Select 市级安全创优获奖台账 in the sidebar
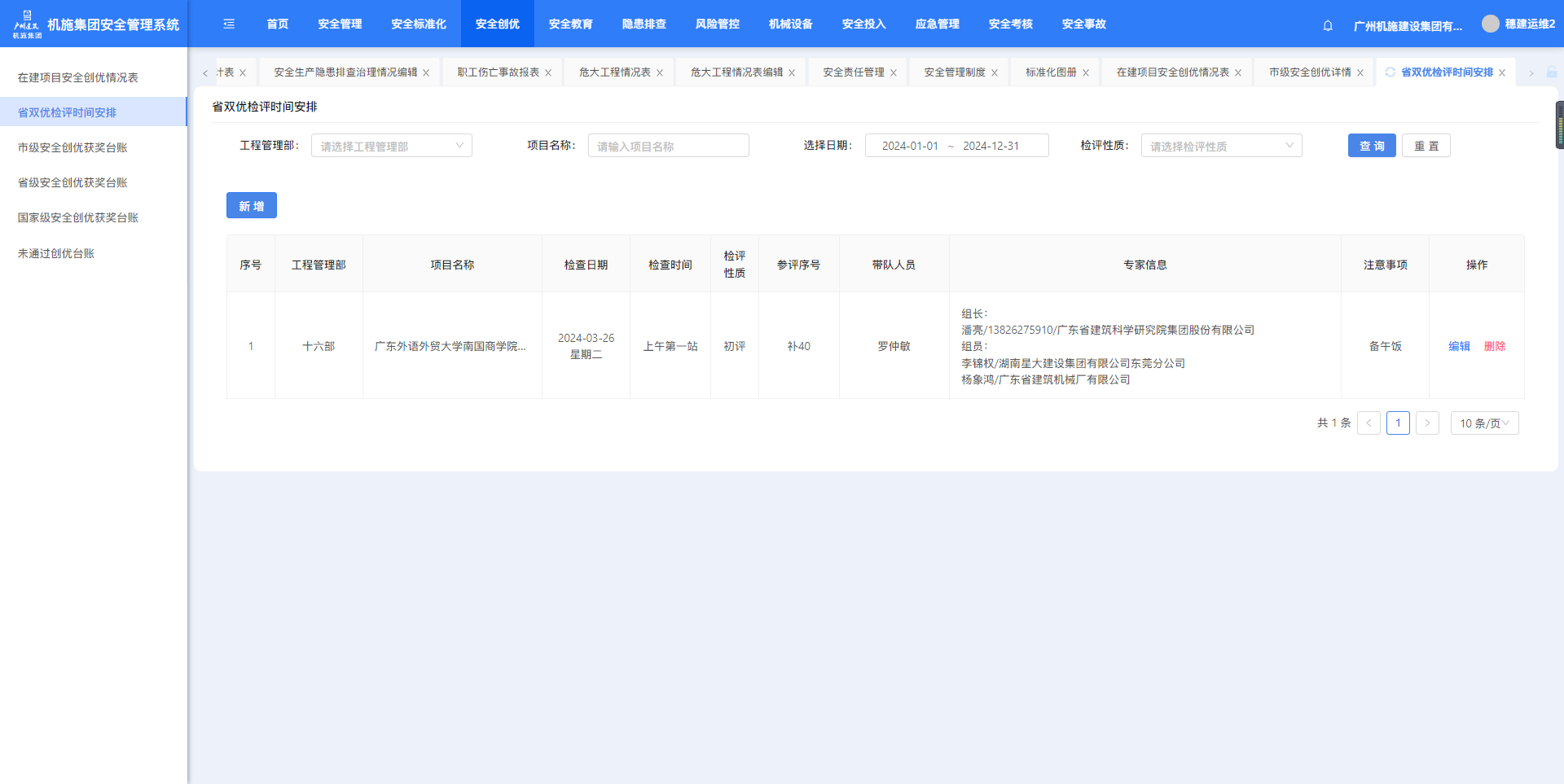 72,147
